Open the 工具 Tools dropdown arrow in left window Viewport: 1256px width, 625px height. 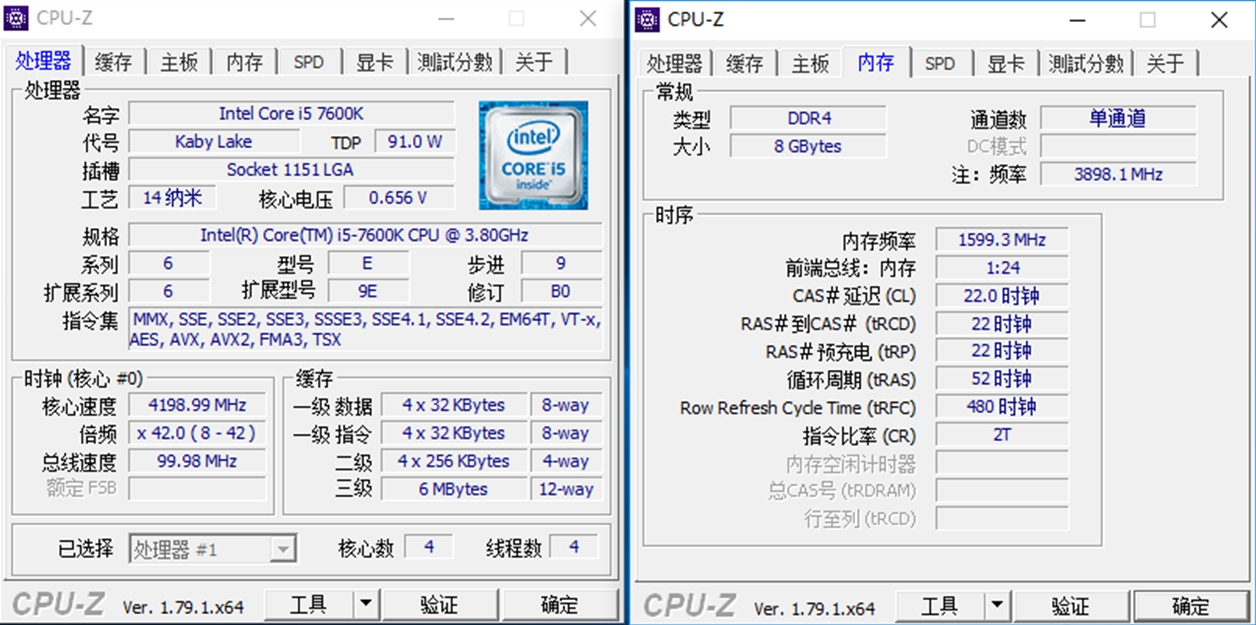pos(365,604)
